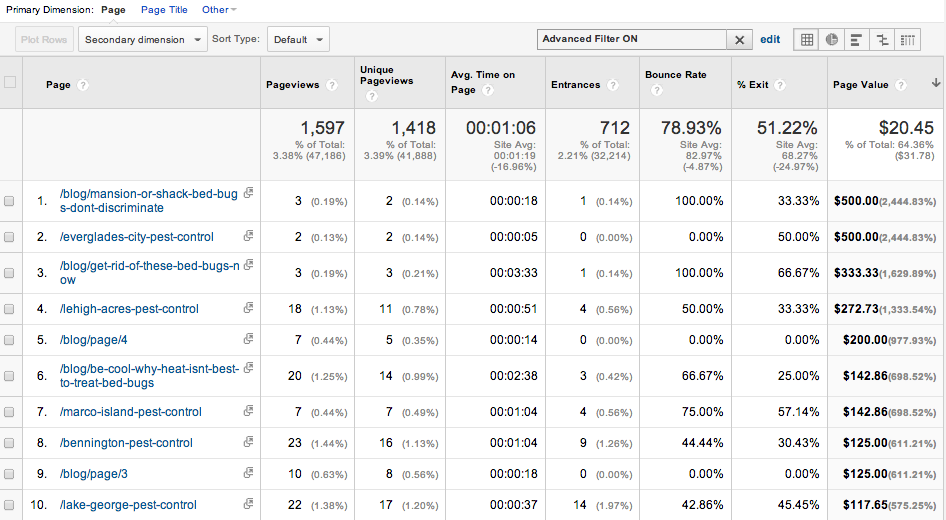The height and width of the screenshot is (520, 946).
Task: Open the /bennington-pest-control page link
Action: [x=126, y=443]
